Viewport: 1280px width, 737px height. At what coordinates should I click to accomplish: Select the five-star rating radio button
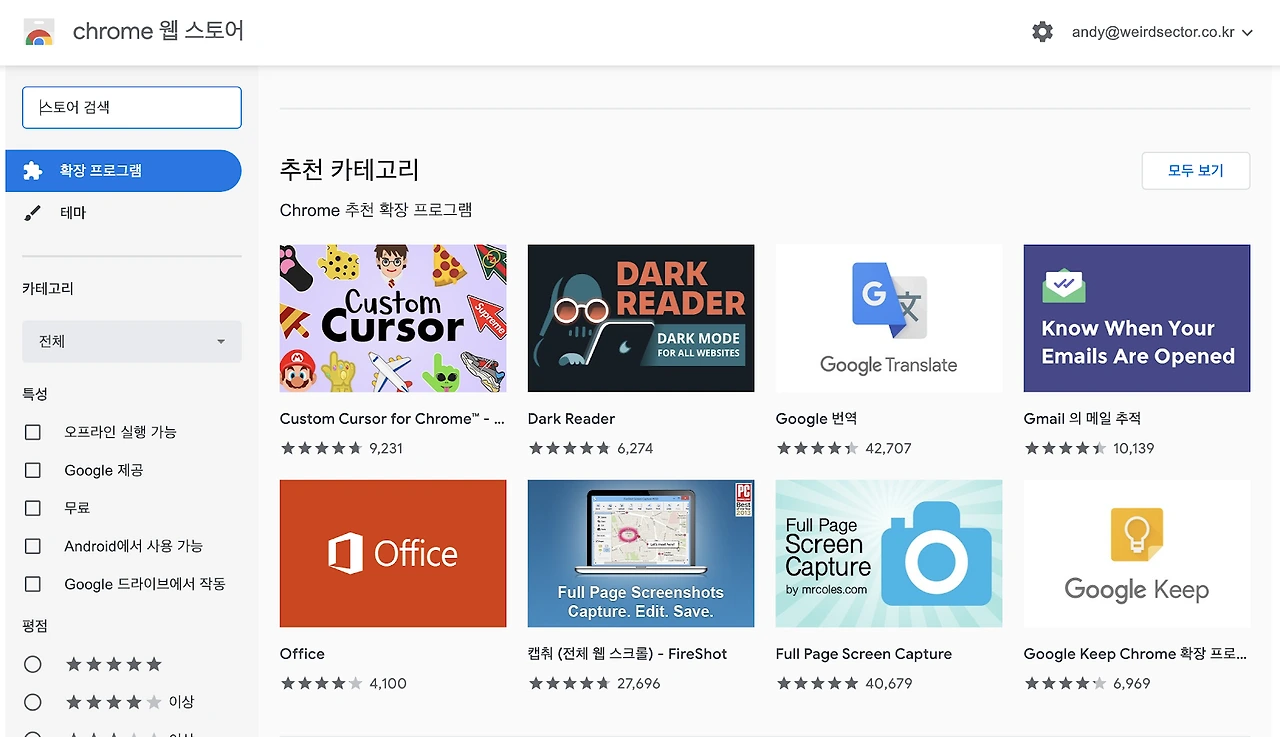(33, 664)
